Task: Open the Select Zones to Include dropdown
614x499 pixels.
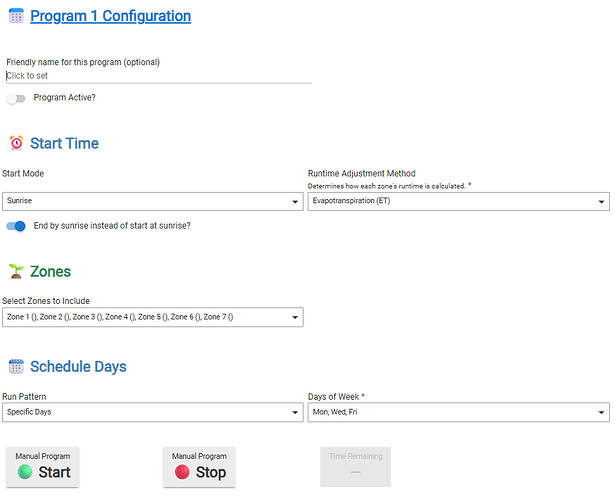Action: point(153,317)
